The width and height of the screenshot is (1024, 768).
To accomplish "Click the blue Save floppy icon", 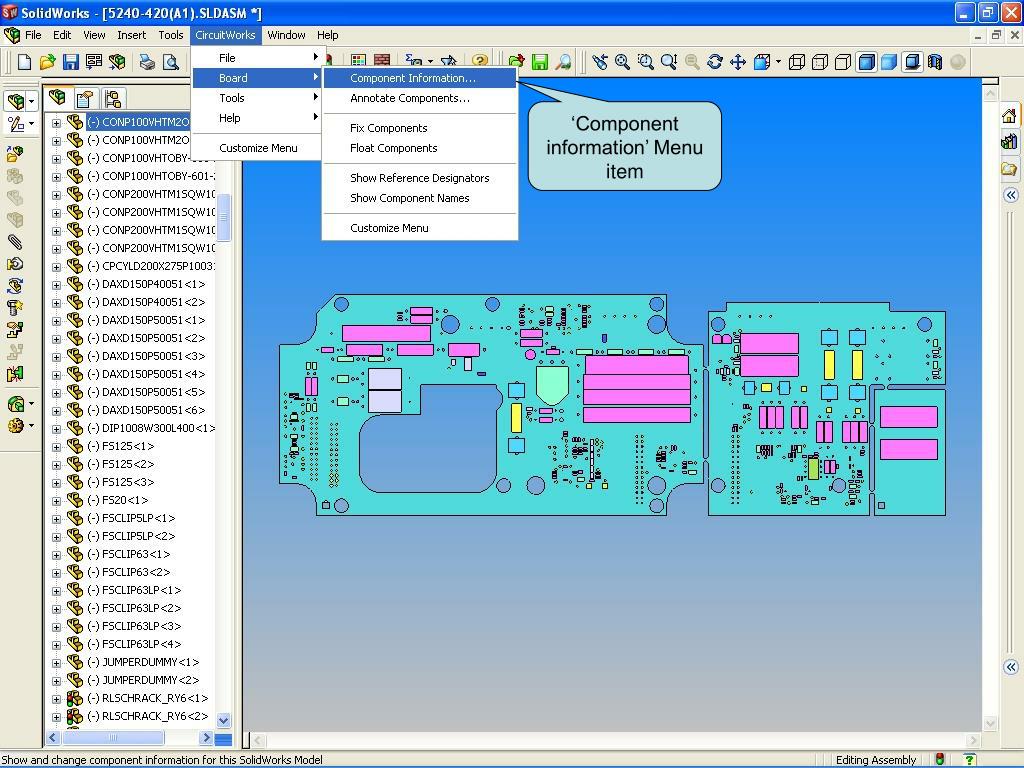I will (71, 62).
